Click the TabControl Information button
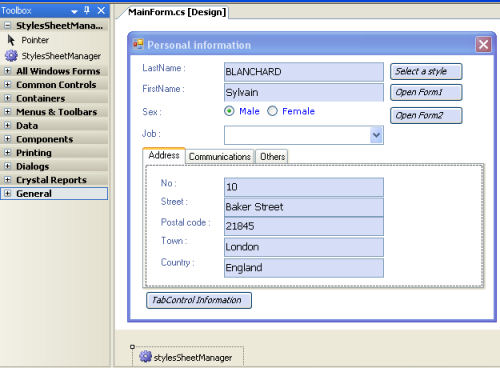 [x=199, y=300]
